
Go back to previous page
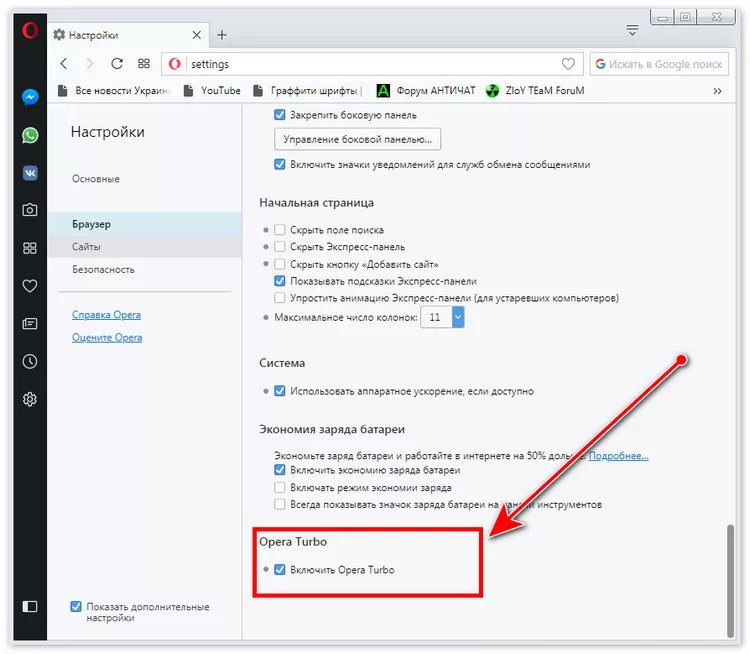(64, 64)
